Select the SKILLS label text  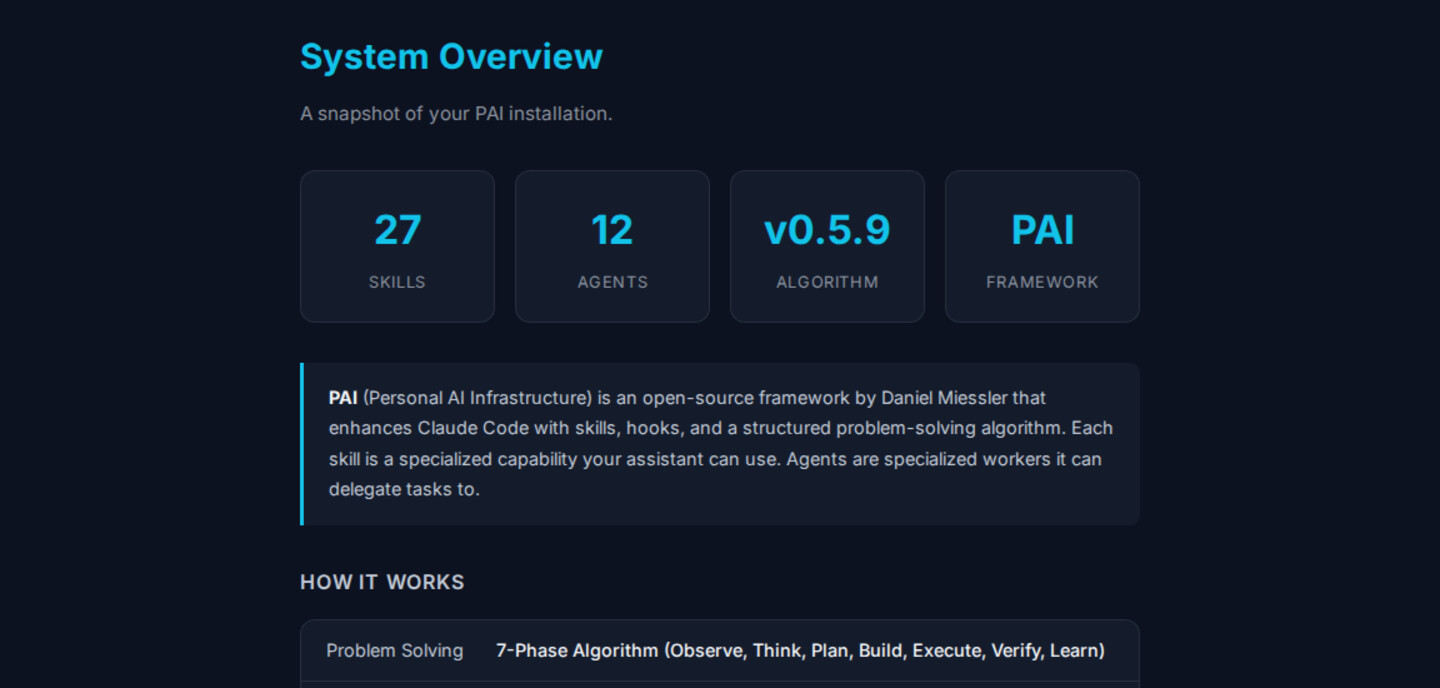397,282
